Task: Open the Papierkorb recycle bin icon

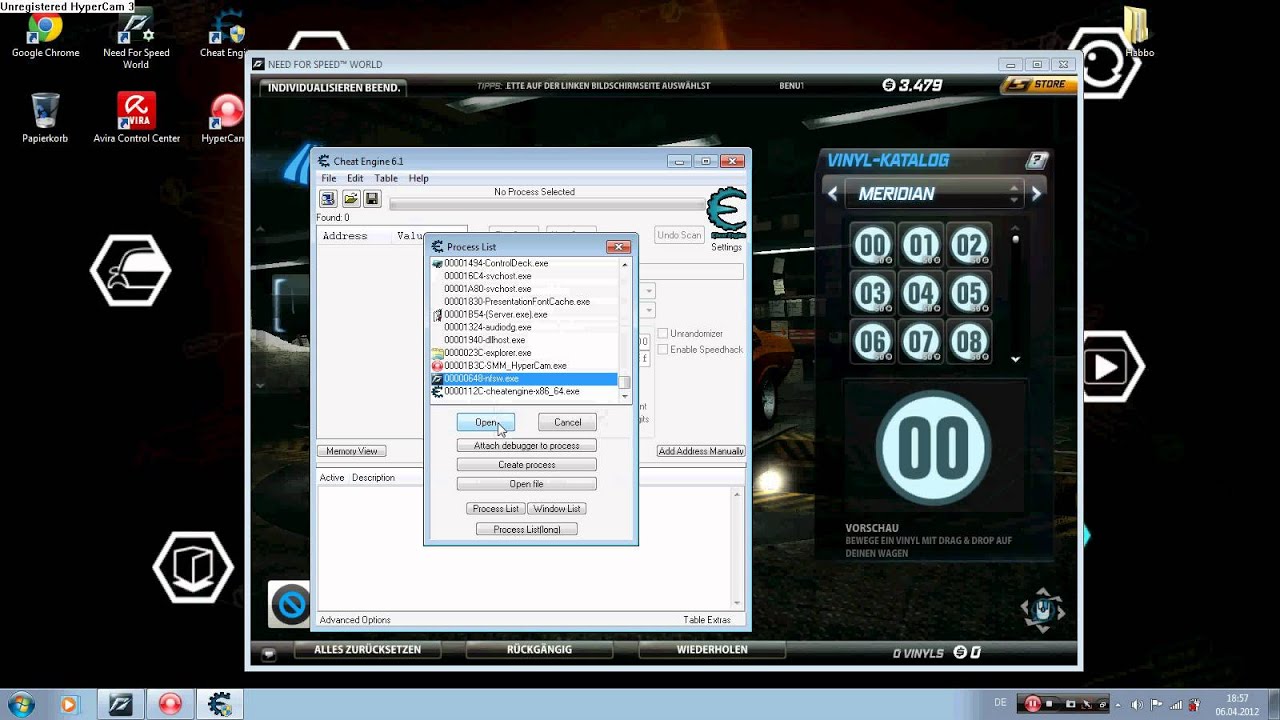Action: pyautogui.click(x=45, y=118)
